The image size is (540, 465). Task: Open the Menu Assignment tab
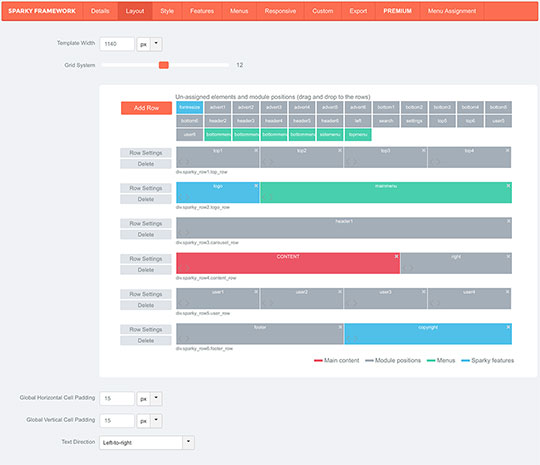[x=452, y=11]
